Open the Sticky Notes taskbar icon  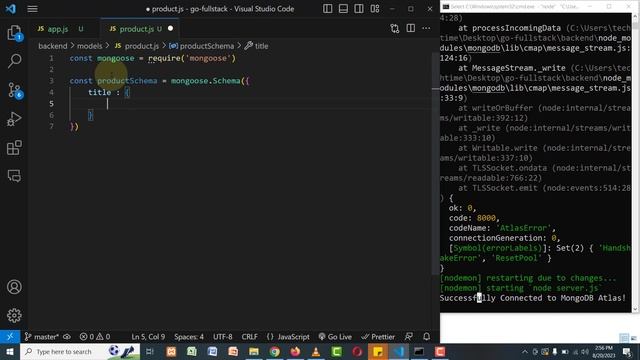tap(378, 352)
